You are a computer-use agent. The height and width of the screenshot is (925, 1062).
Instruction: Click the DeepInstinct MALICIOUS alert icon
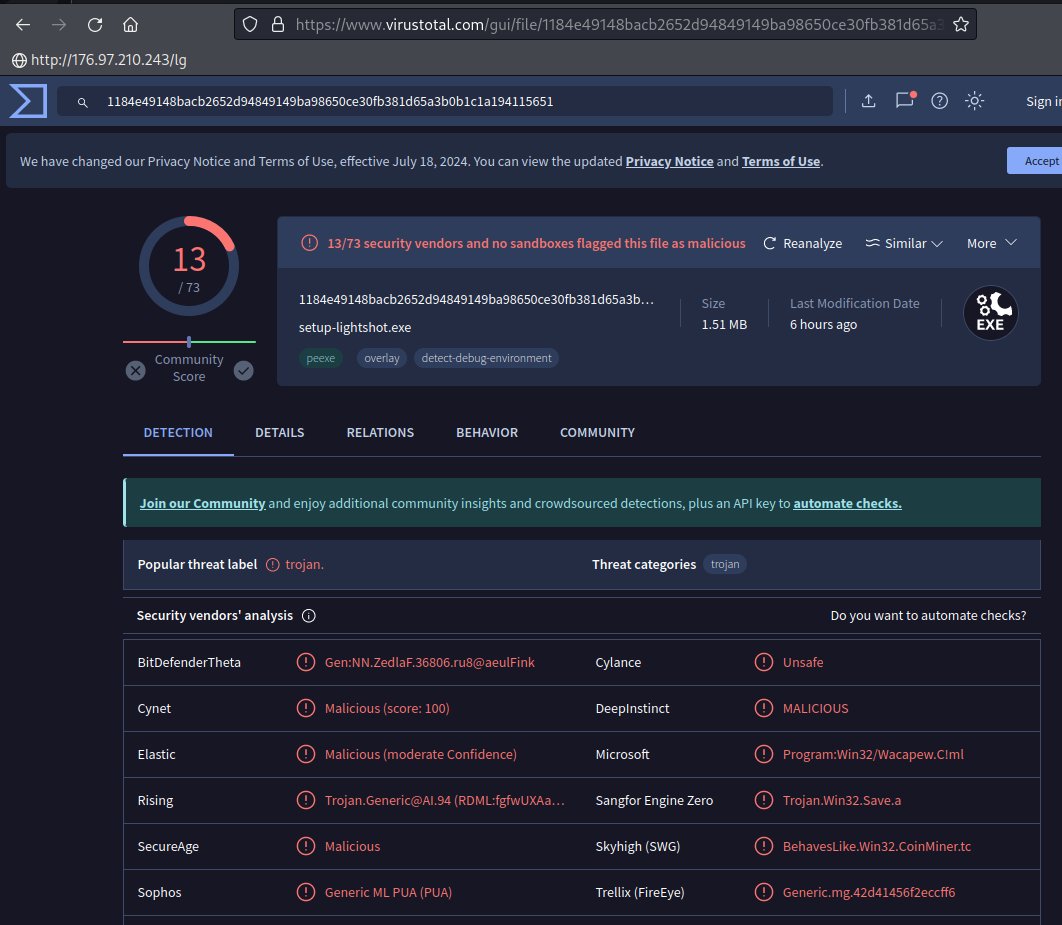[764, 708]
